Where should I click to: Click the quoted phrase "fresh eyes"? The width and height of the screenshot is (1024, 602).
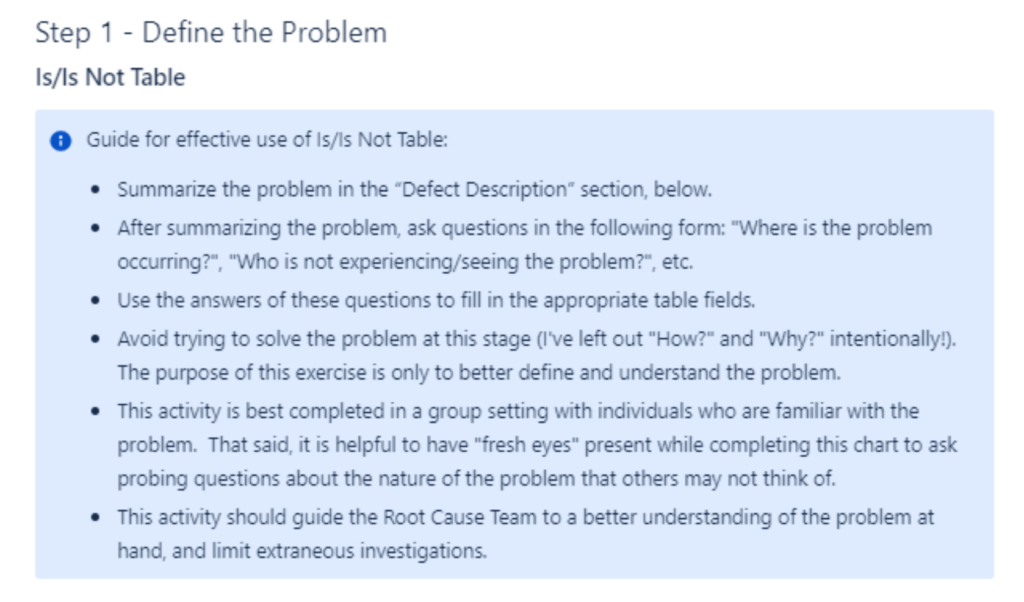[526, 445]
